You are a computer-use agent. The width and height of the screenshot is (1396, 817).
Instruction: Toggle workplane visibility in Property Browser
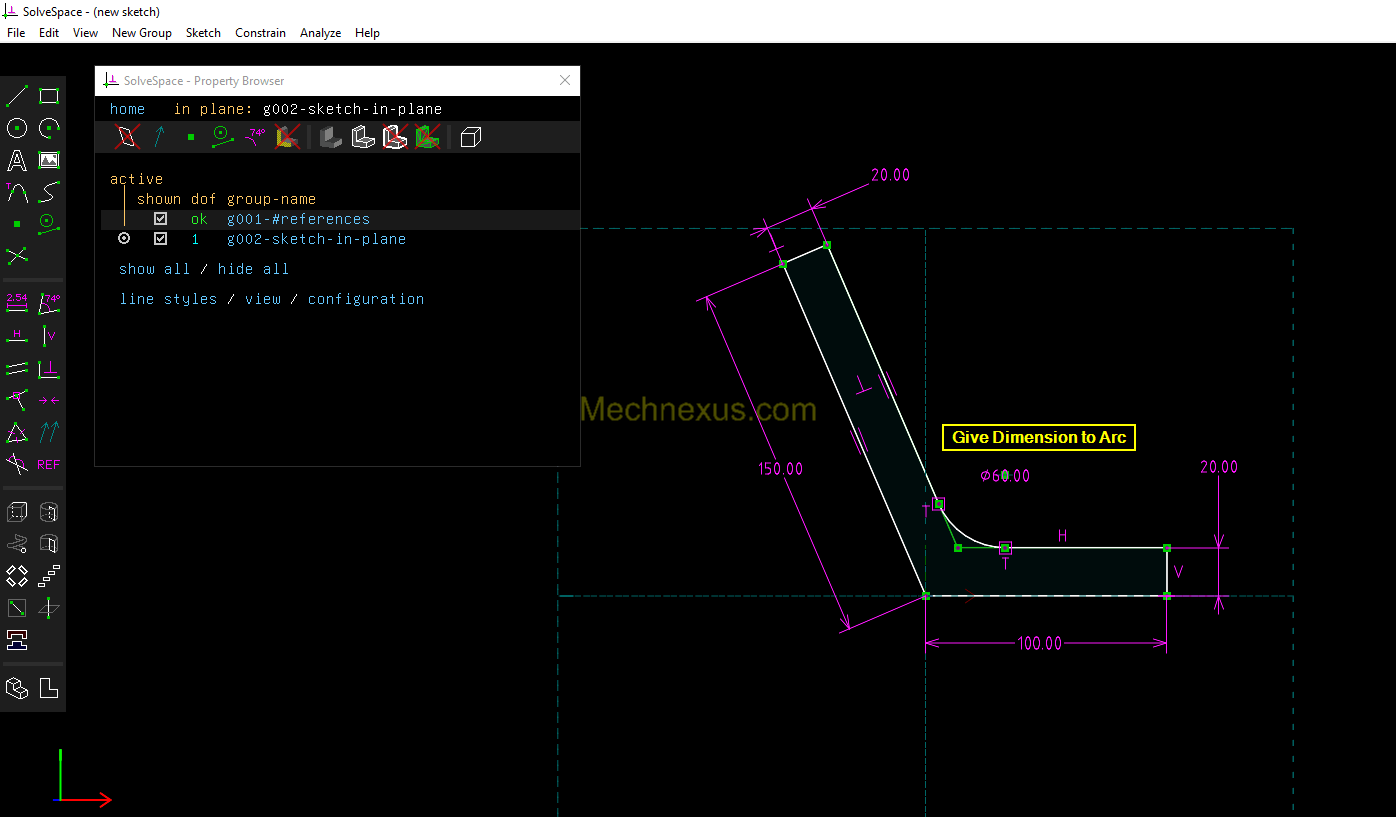tap(127, 137)
